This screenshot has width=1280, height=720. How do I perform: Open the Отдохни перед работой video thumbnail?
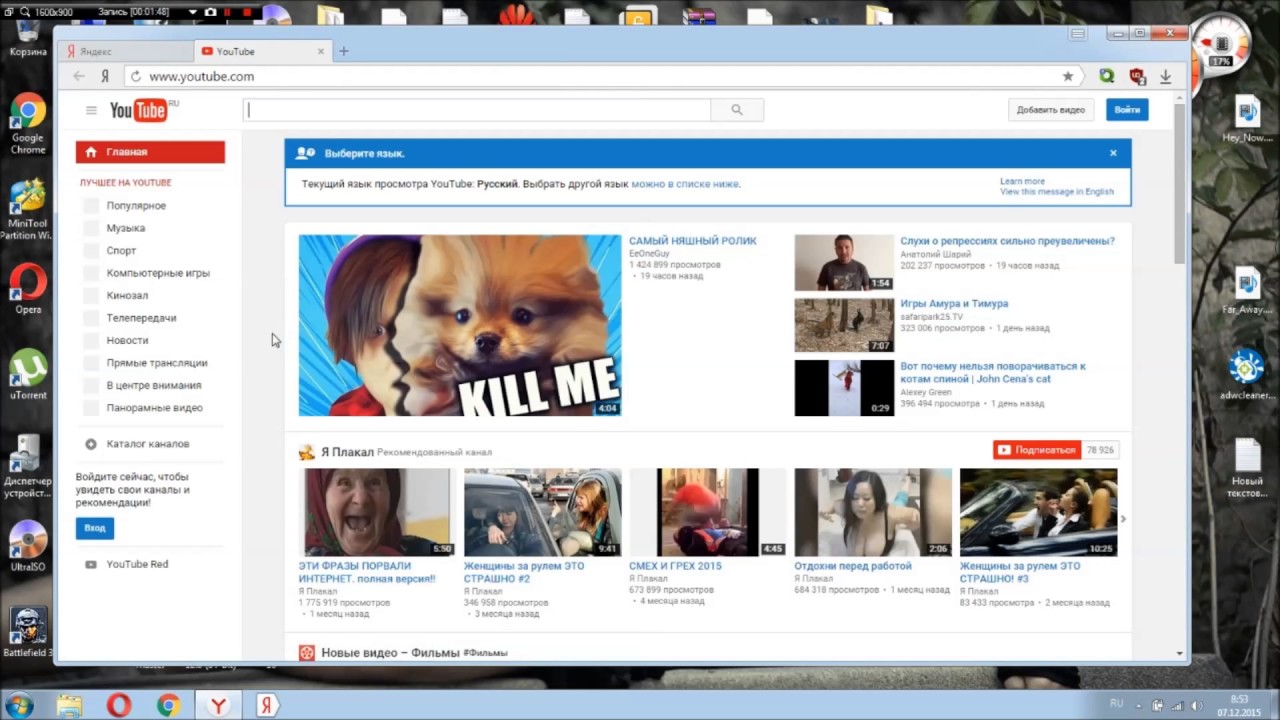[x=873, y=512]
